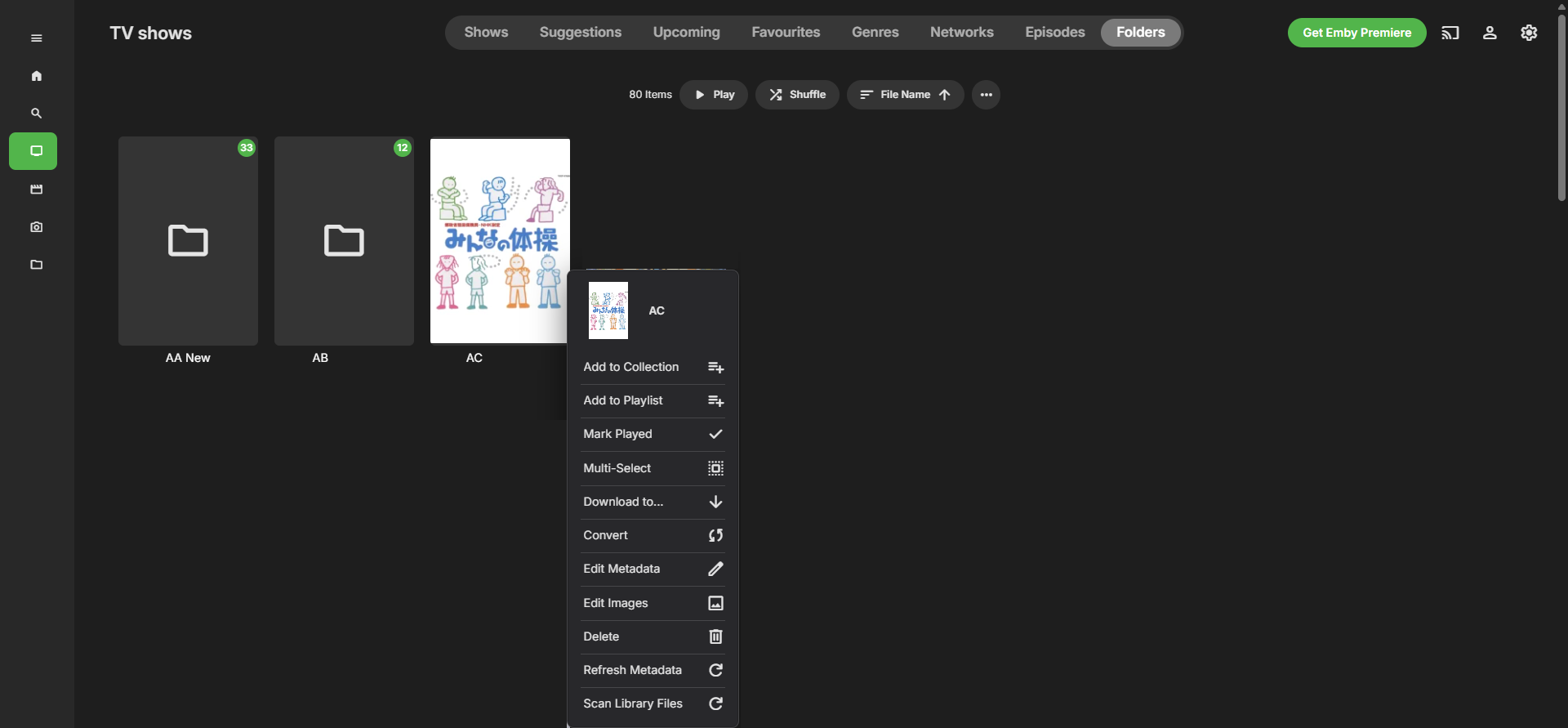Choose Convert in the context menu
This screenshot has width=1568, height=728.
point(653,535)
